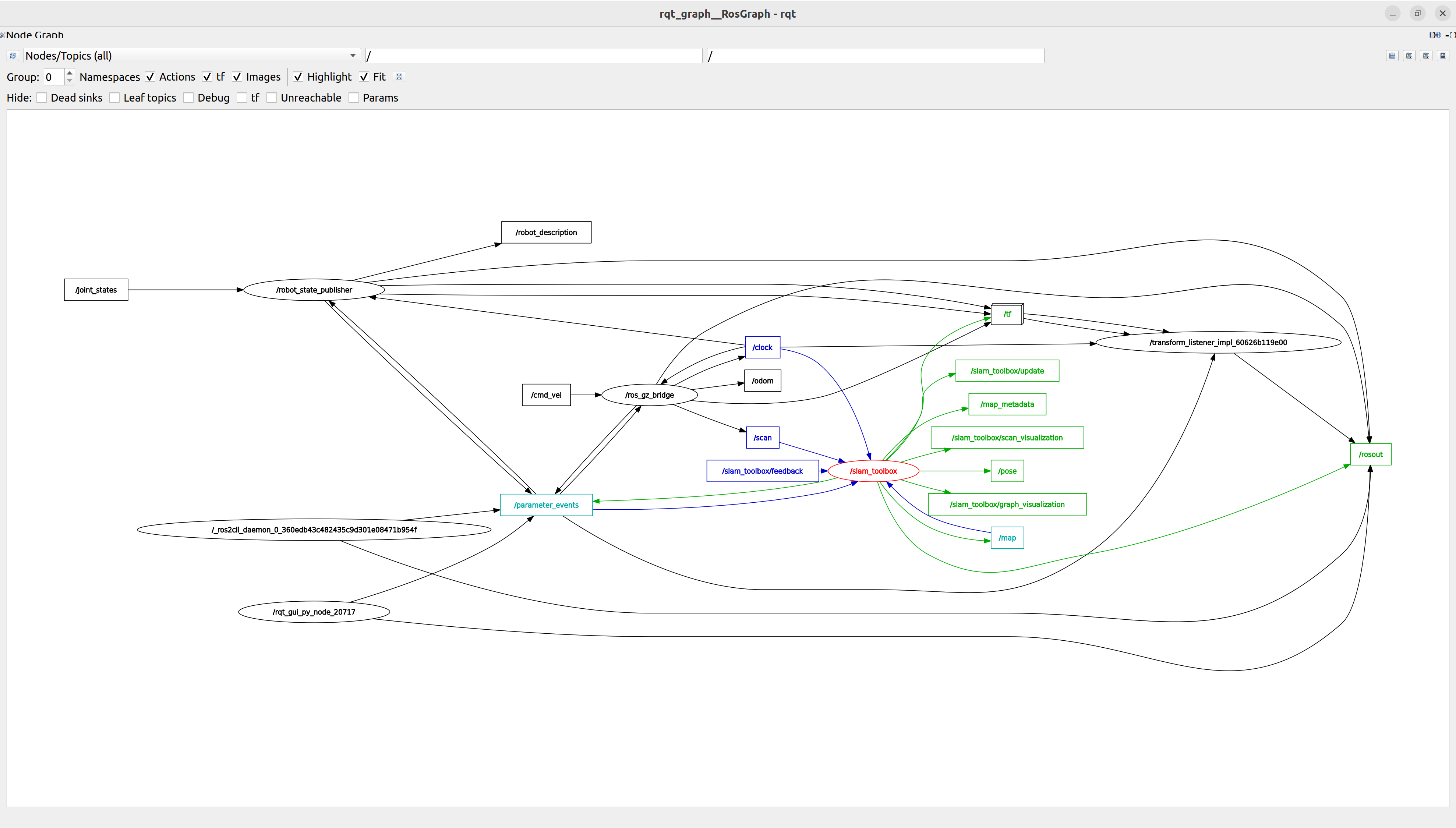
Task: Select the /slam_toolbox/scan_visualization topic box
Action: 1007,438
